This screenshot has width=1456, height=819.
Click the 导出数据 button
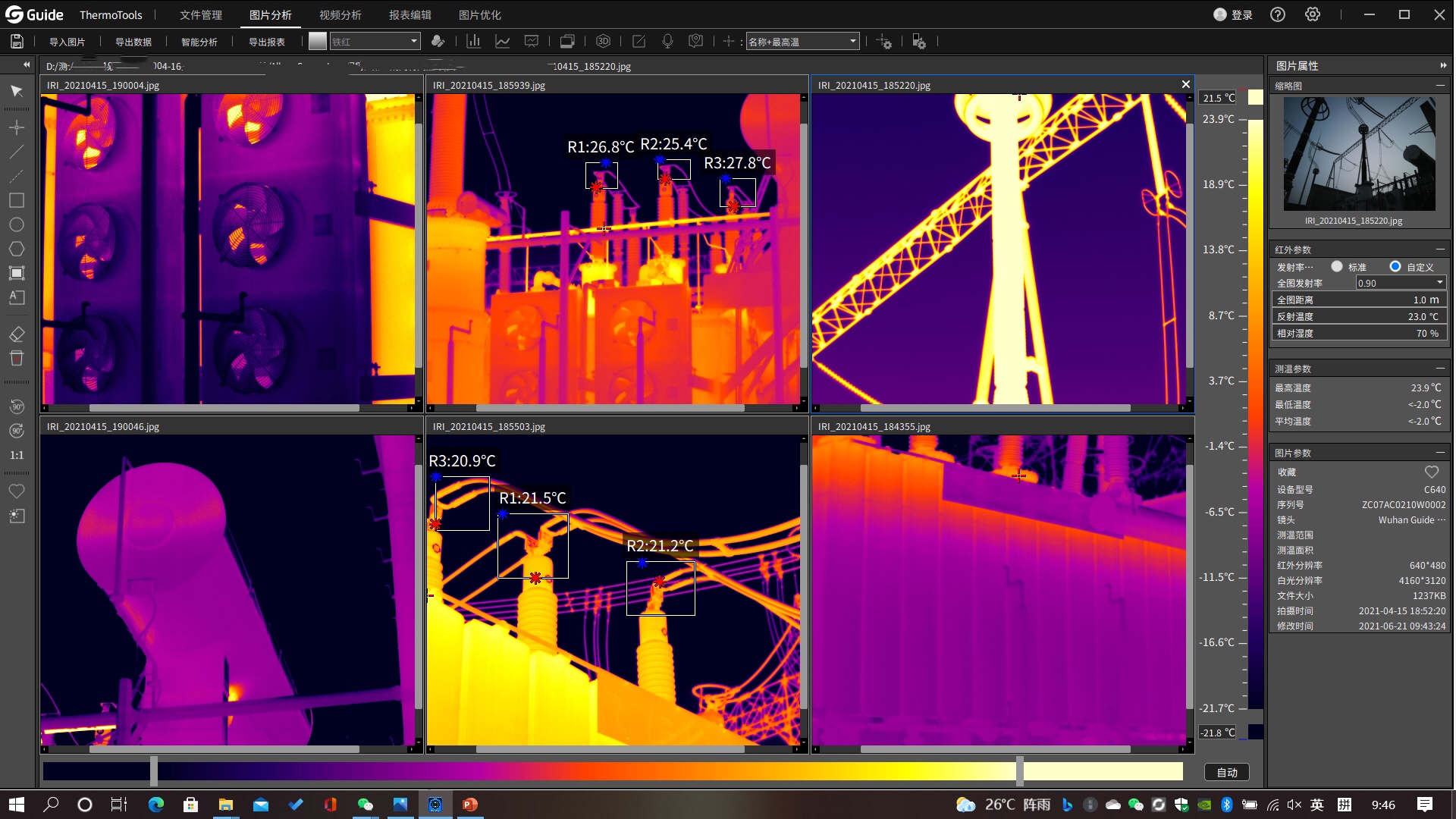point(133,42)
